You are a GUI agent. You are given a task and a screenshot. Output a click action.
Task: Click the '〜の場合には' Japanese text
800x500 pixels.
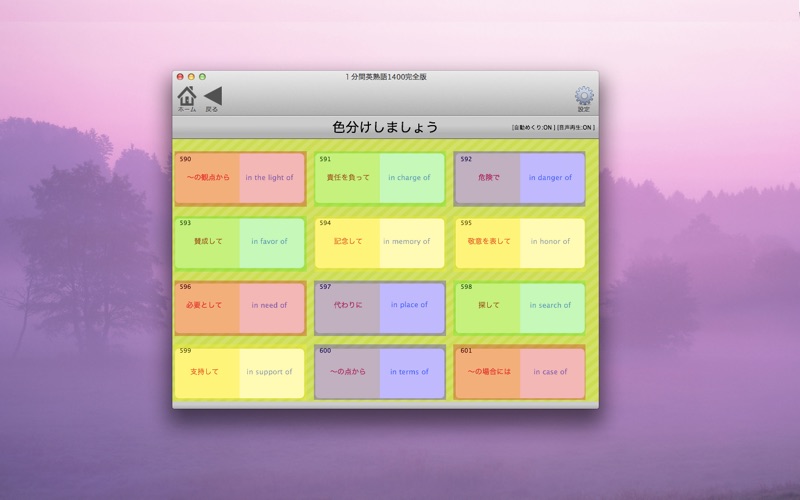[489, 372]
